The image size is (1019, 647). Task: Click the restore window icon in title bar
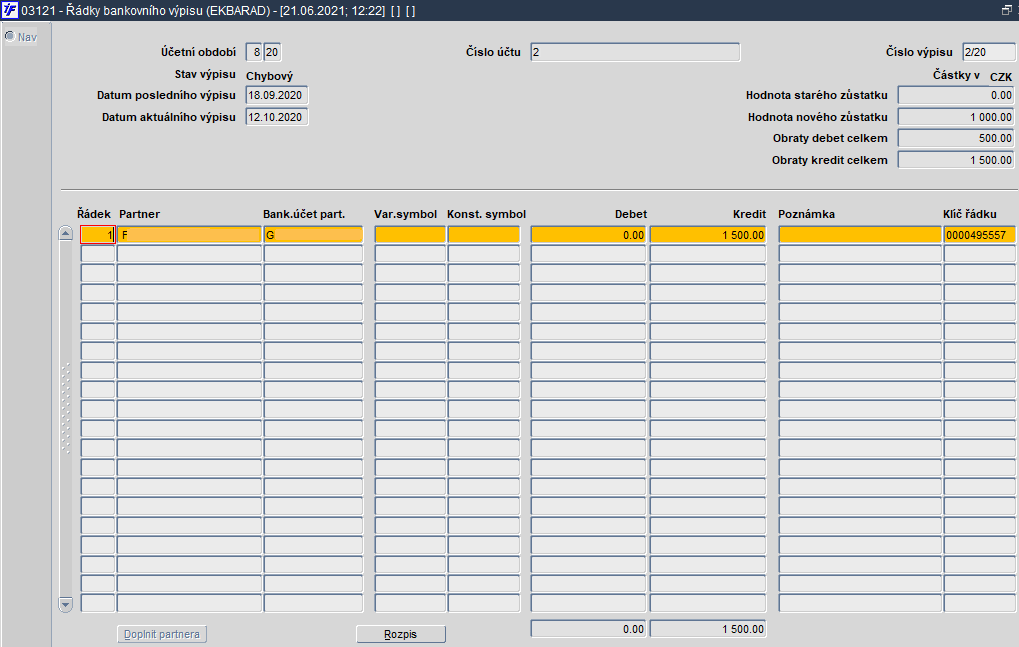coord(1007,10)
